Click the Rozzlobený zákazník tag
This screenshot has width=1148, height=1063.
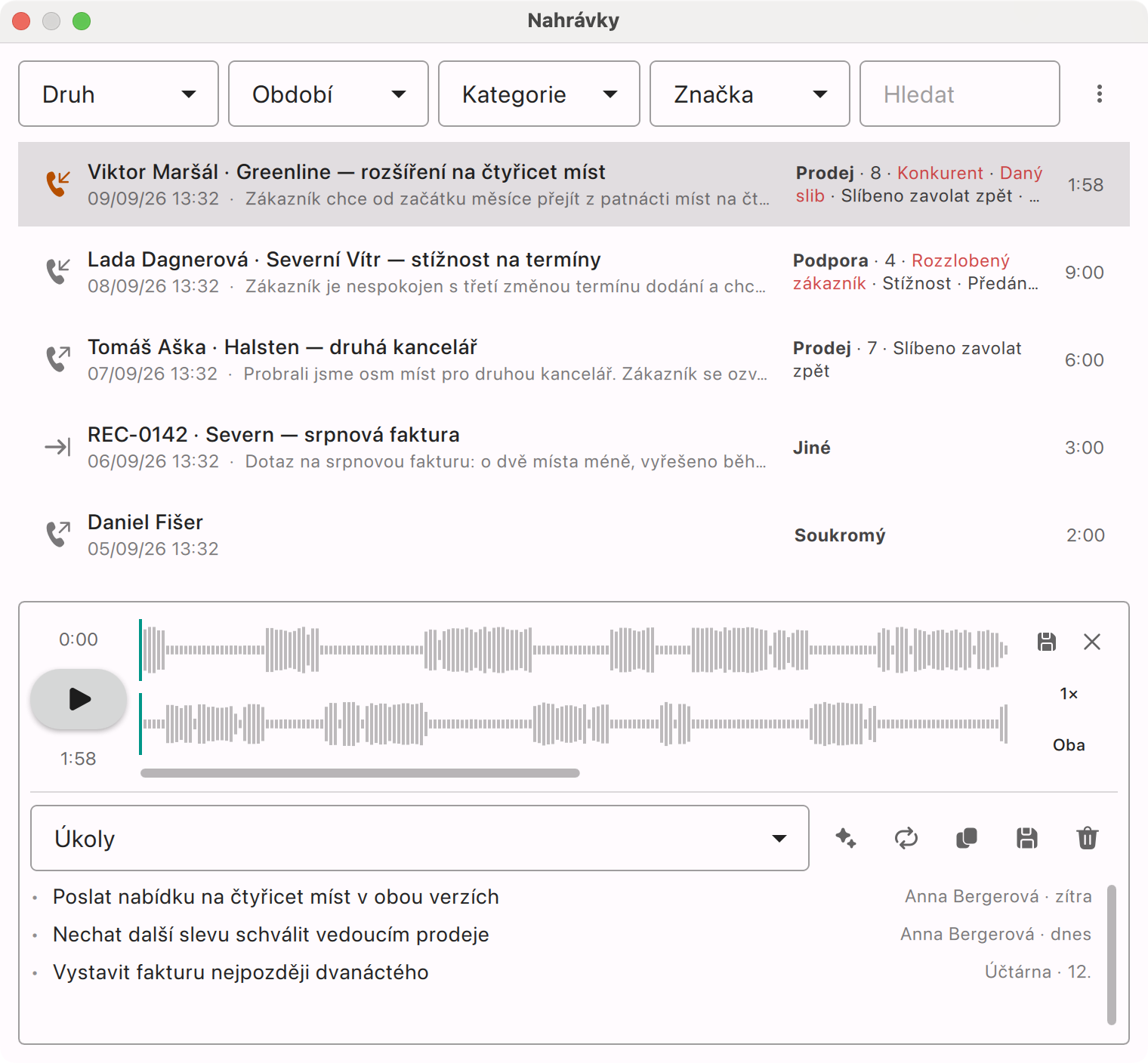click(902, 272)
